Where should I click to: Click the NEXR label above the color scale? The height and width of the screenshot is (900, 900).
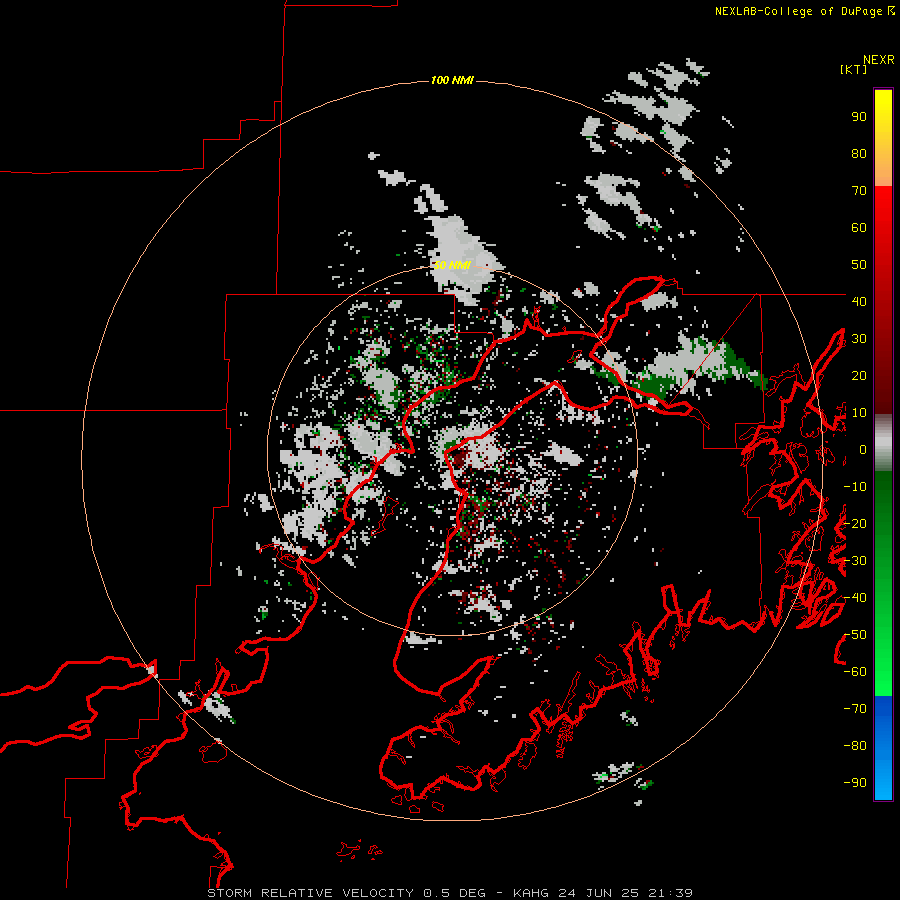pyautogui.click(x=879, y=60)
